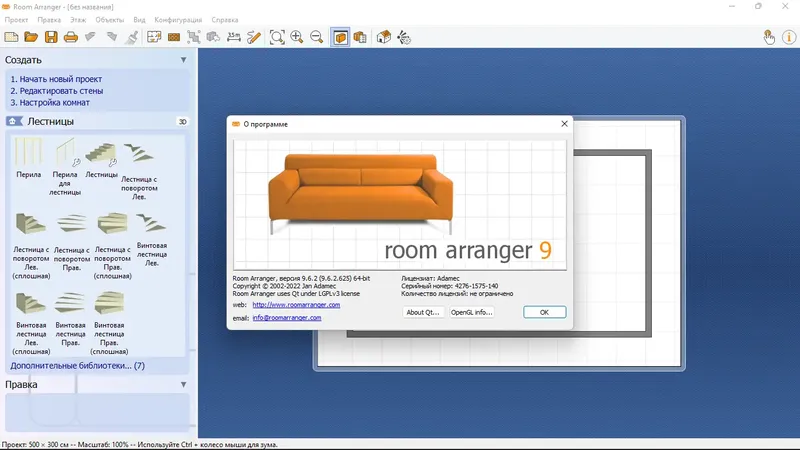Select the 'Перила для лестницы' object
Screen dimensions: 800x450
pos(65,166)
